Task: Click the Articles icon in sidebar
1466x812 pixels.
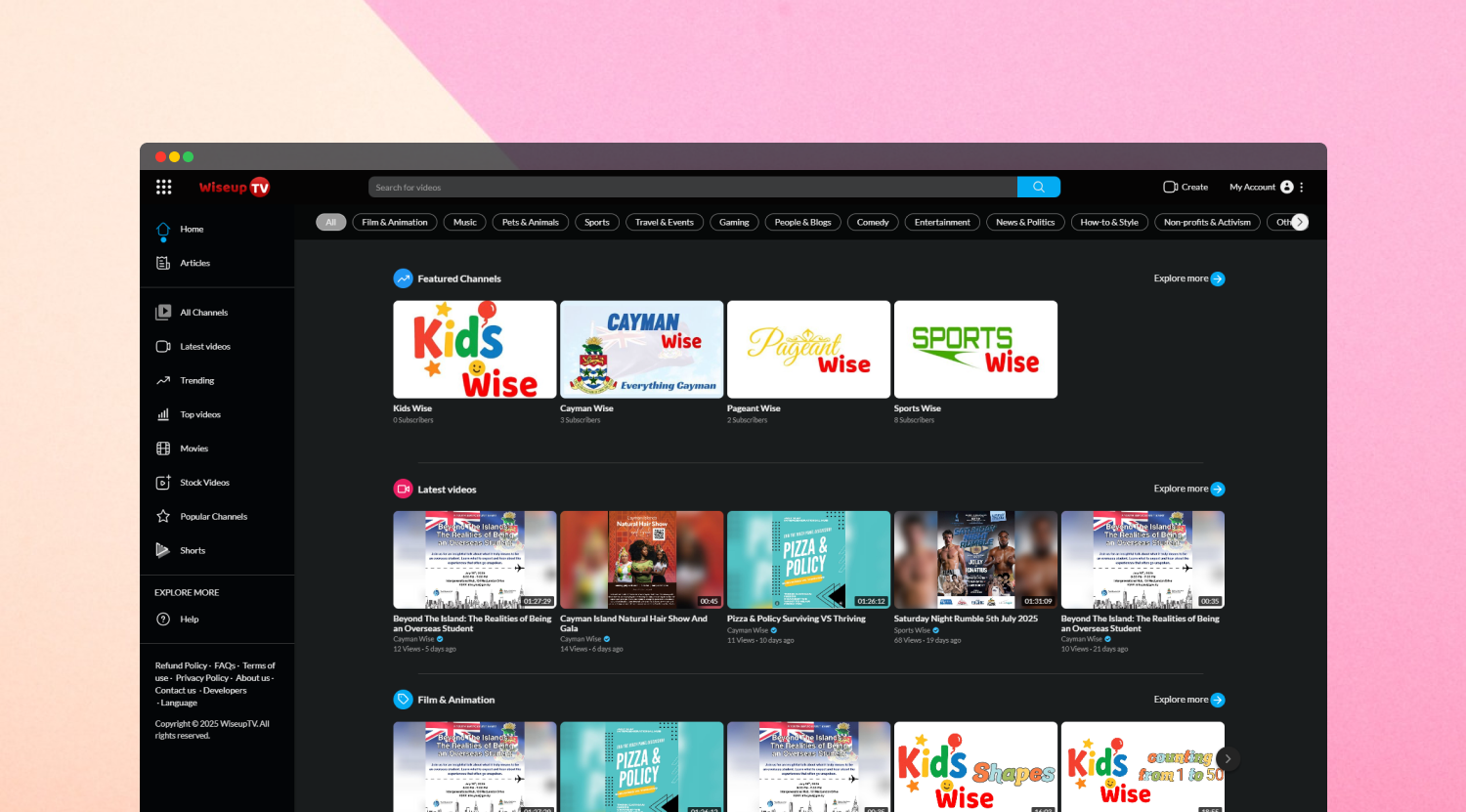Action: 163,263
